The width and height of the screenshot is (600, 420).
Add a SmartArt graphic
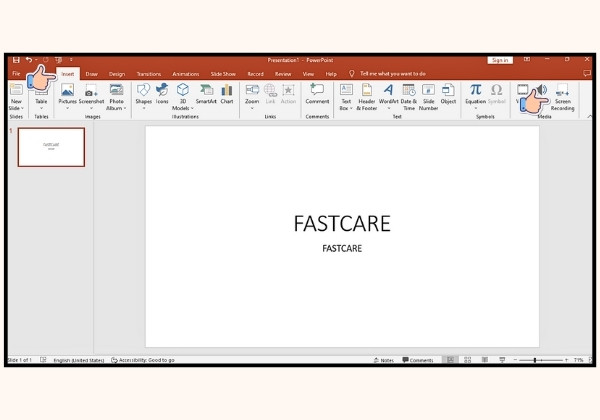click(x=206, y=94)
